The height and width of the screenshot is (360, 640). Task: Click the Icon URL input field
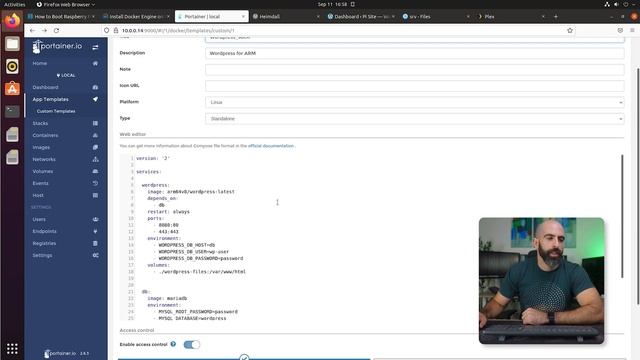tap(415, 86)
